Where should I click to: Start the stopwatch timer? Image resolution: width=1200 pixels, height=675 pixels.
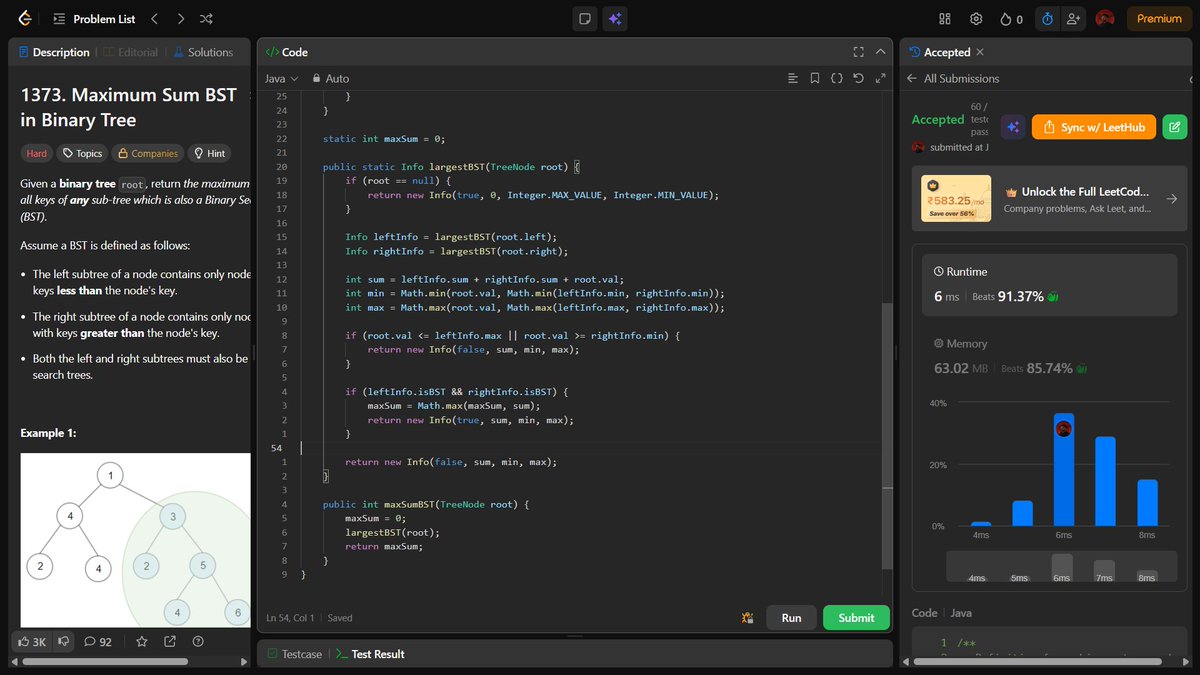click(1047, 18)
